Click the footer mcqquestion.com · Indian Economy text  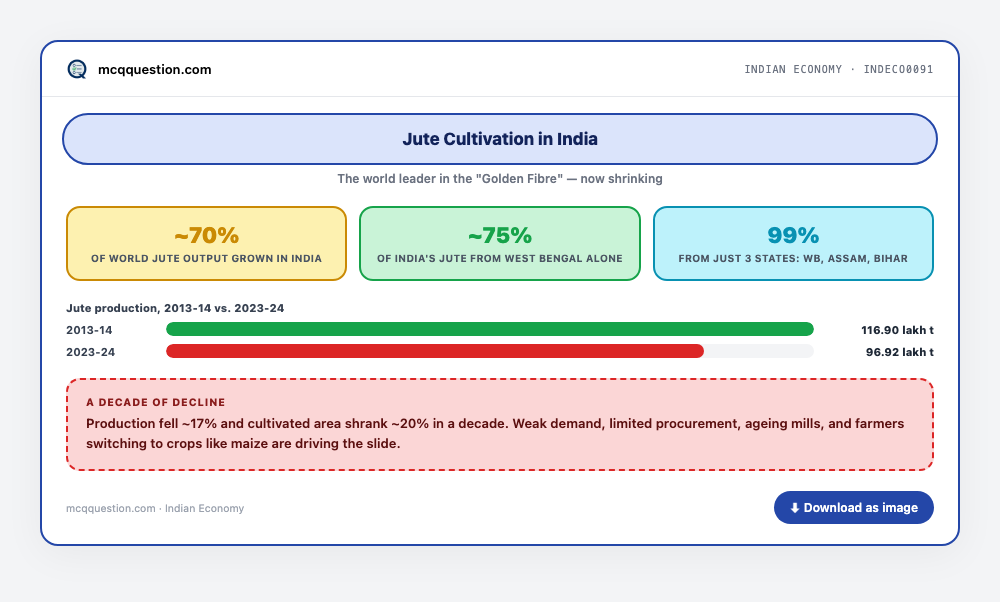point(155,508)
